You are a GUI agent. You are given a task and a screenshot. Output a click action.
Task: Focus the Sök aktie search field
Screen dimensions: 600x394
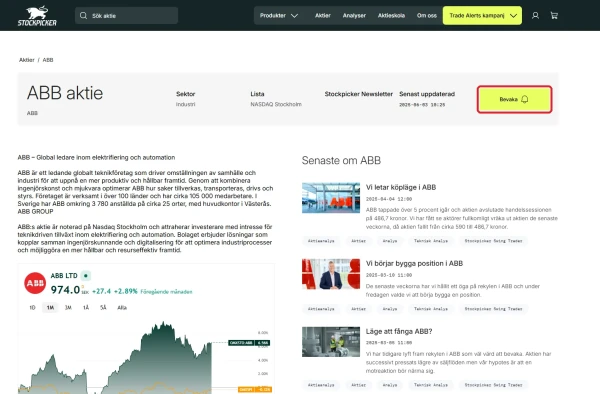[x=127, y=16]
